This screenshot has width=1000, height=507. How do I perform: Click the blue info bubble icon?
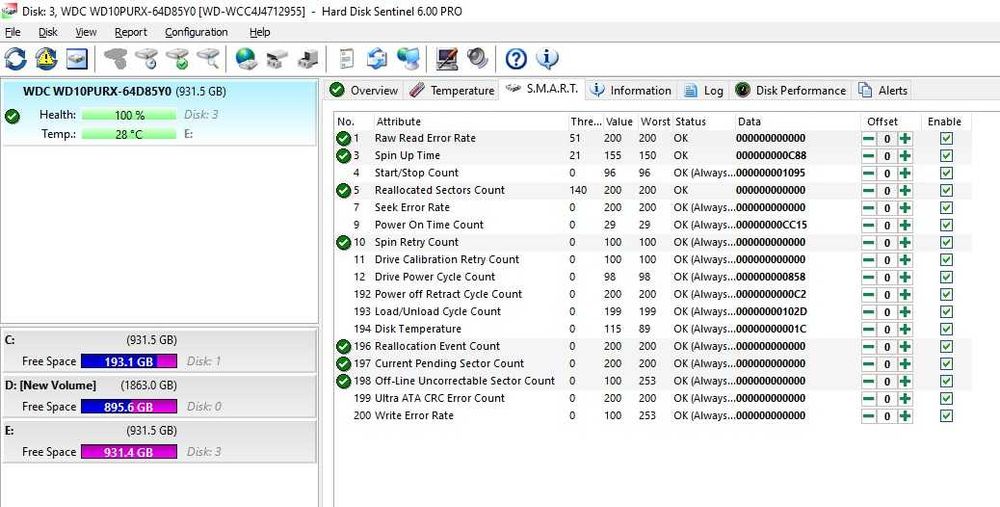547,59
